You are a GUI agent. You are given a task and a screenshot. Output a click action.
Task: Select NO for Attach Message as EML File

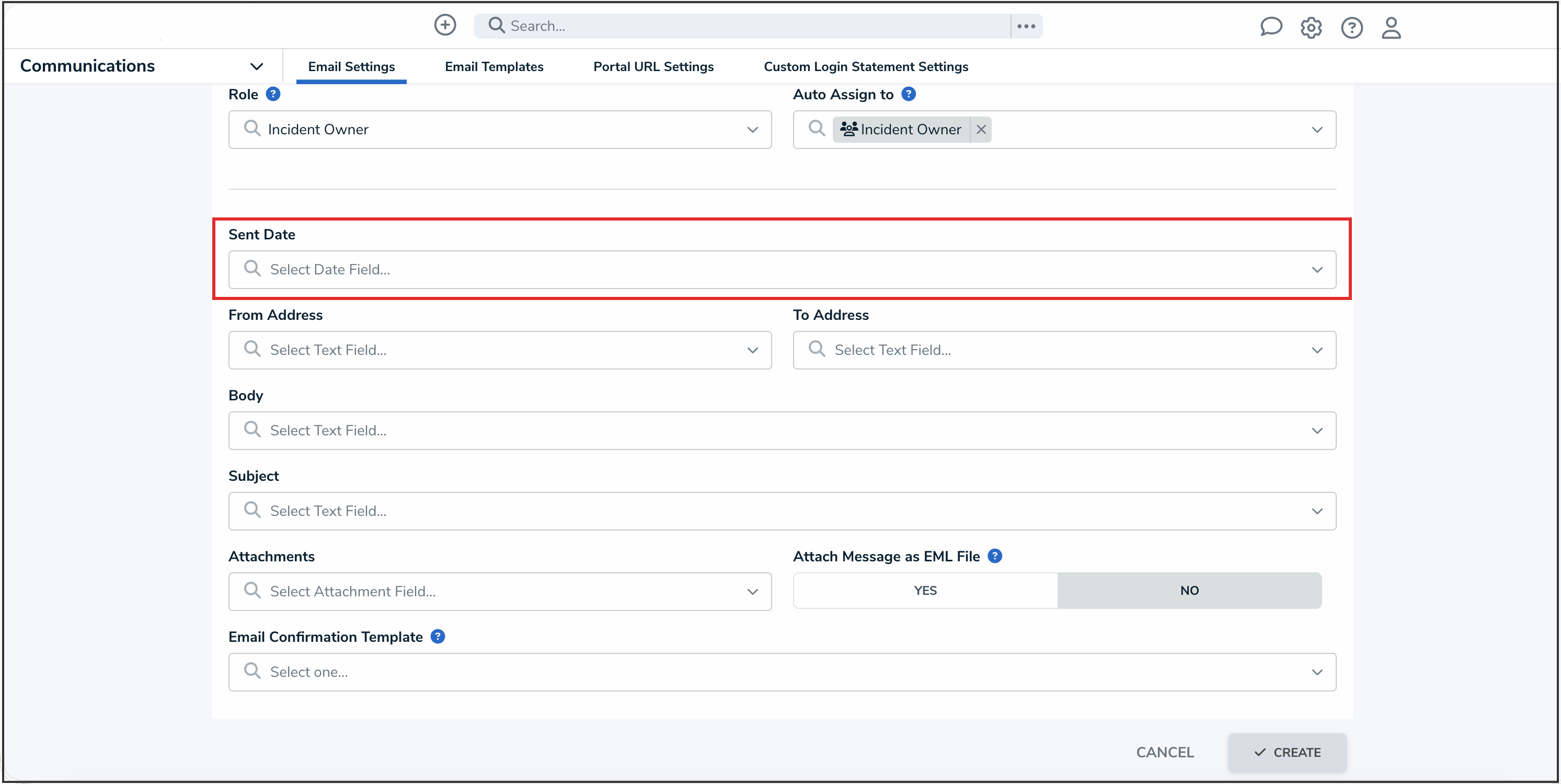coord(1189,590)
